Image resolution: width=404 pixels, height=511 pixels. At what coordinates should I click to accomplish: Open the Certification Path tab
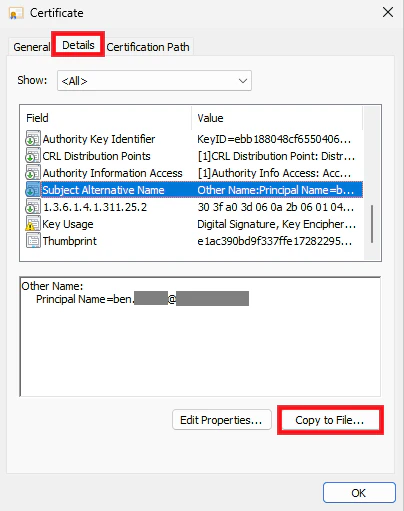click(x=148, y=47)
